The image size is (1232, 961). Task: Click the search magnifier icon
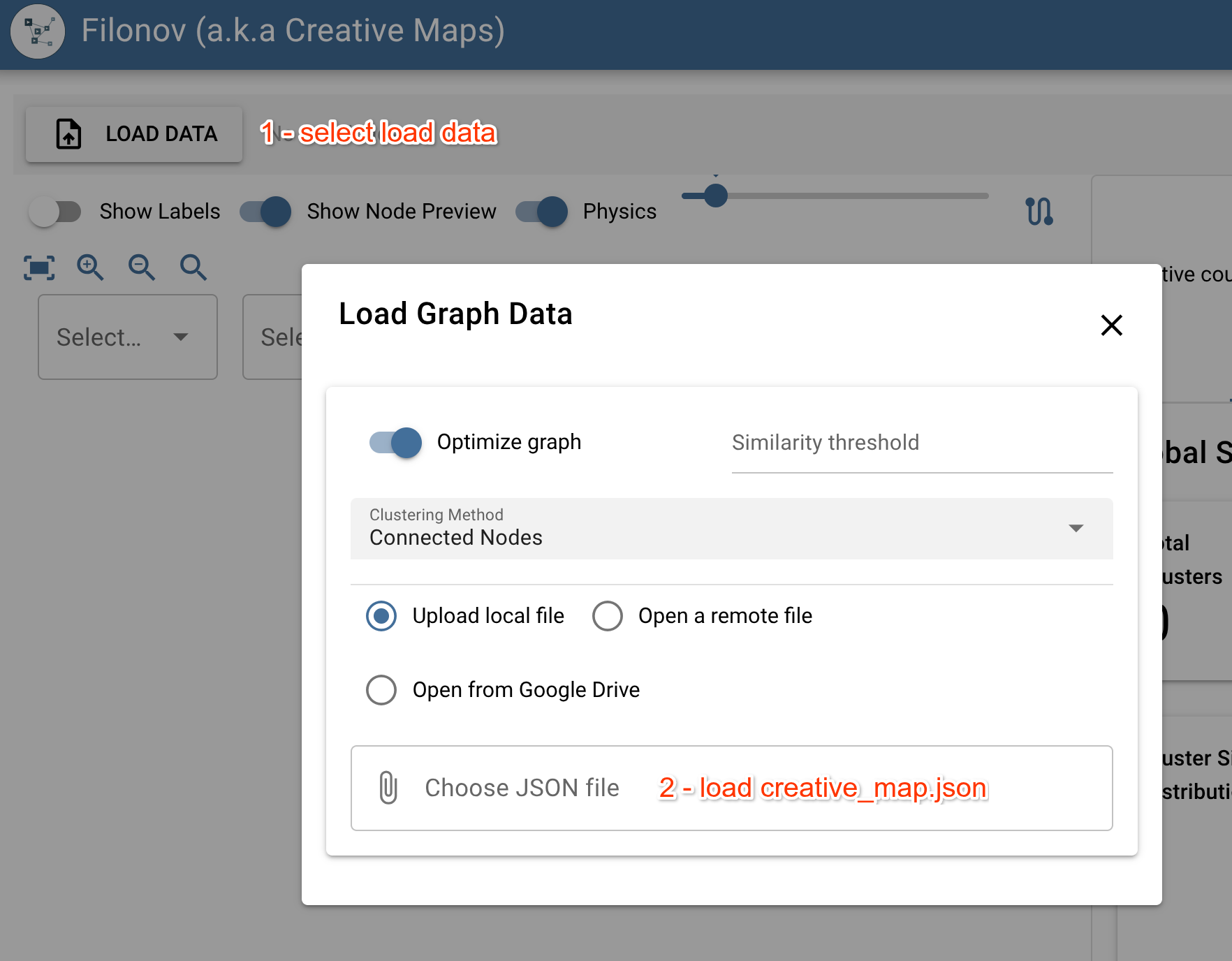(193, 267)
